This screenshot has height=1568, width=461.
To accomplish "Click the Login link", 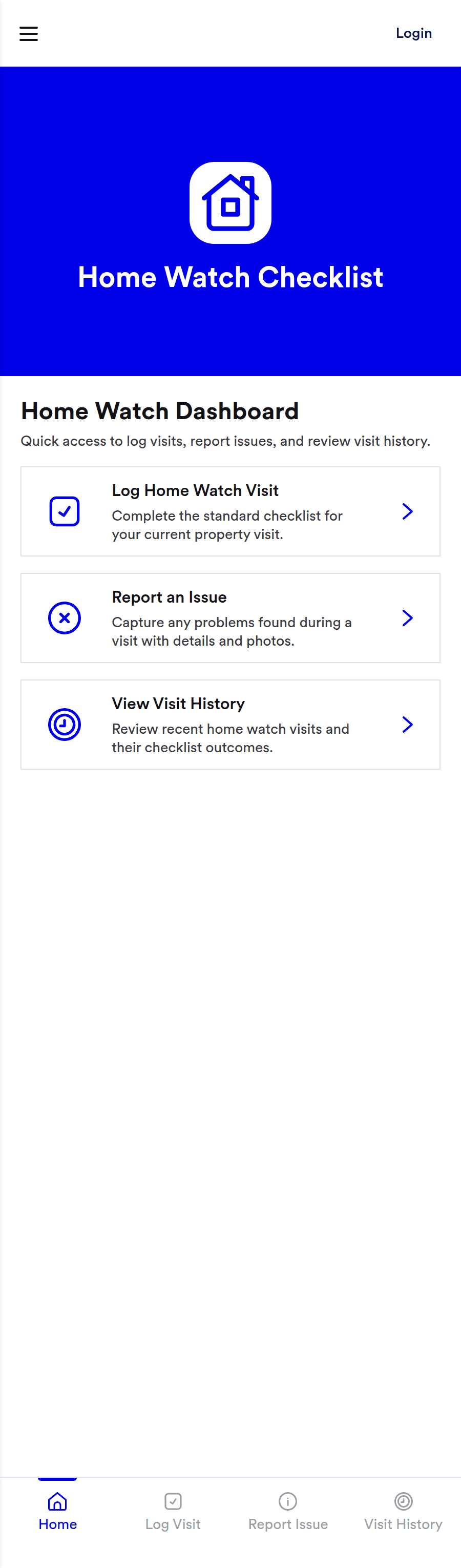I will coord(413,33).
